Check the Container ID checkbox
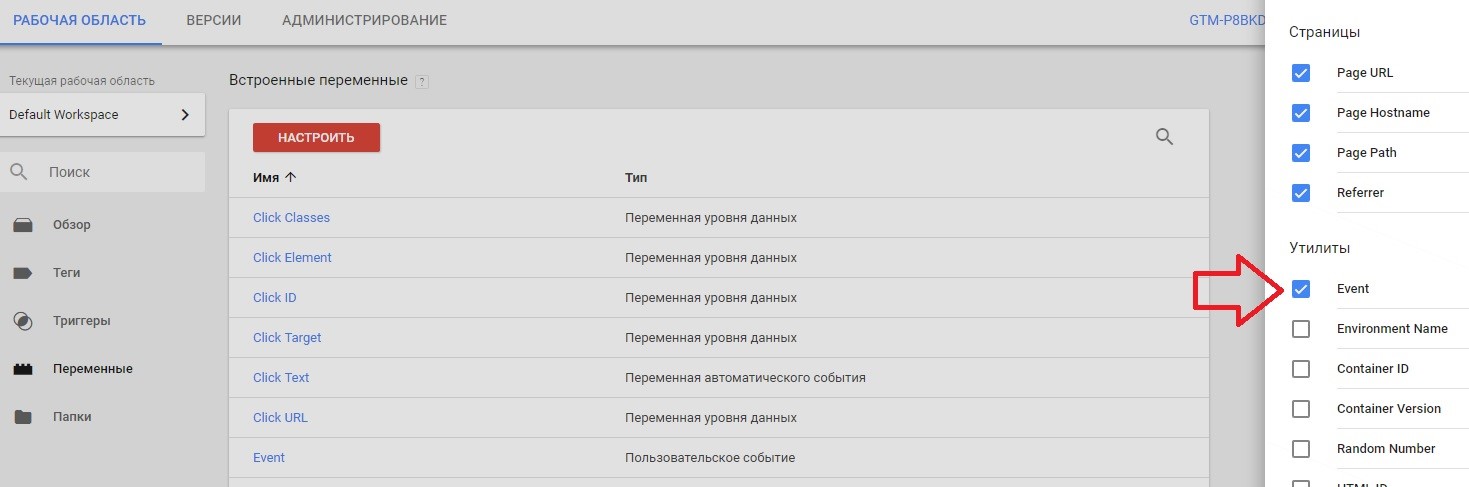1469x487 pixels. pyautogui.click(x=1301, y=369)
